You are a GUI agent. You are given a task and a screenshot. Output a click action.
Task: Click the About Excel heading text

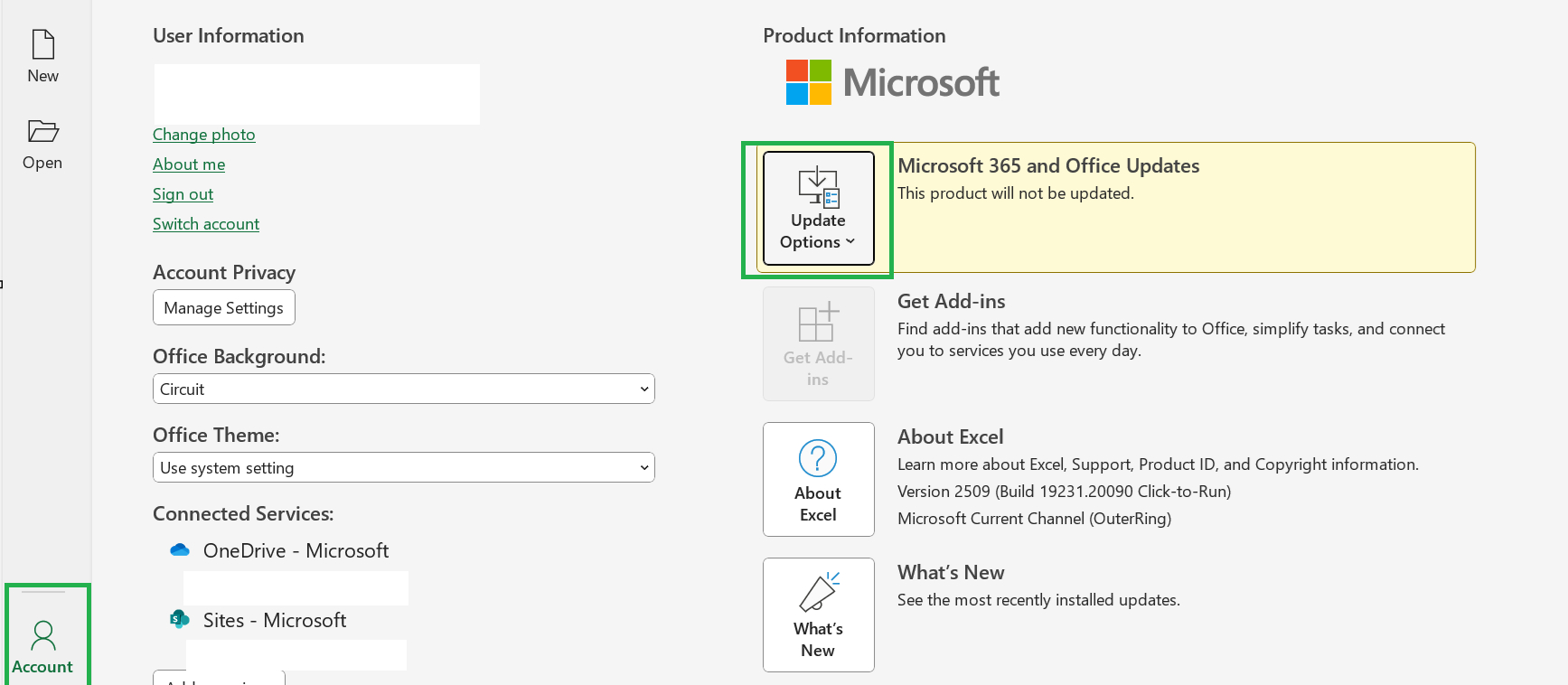pyautogui.click(x=951, y=436)
